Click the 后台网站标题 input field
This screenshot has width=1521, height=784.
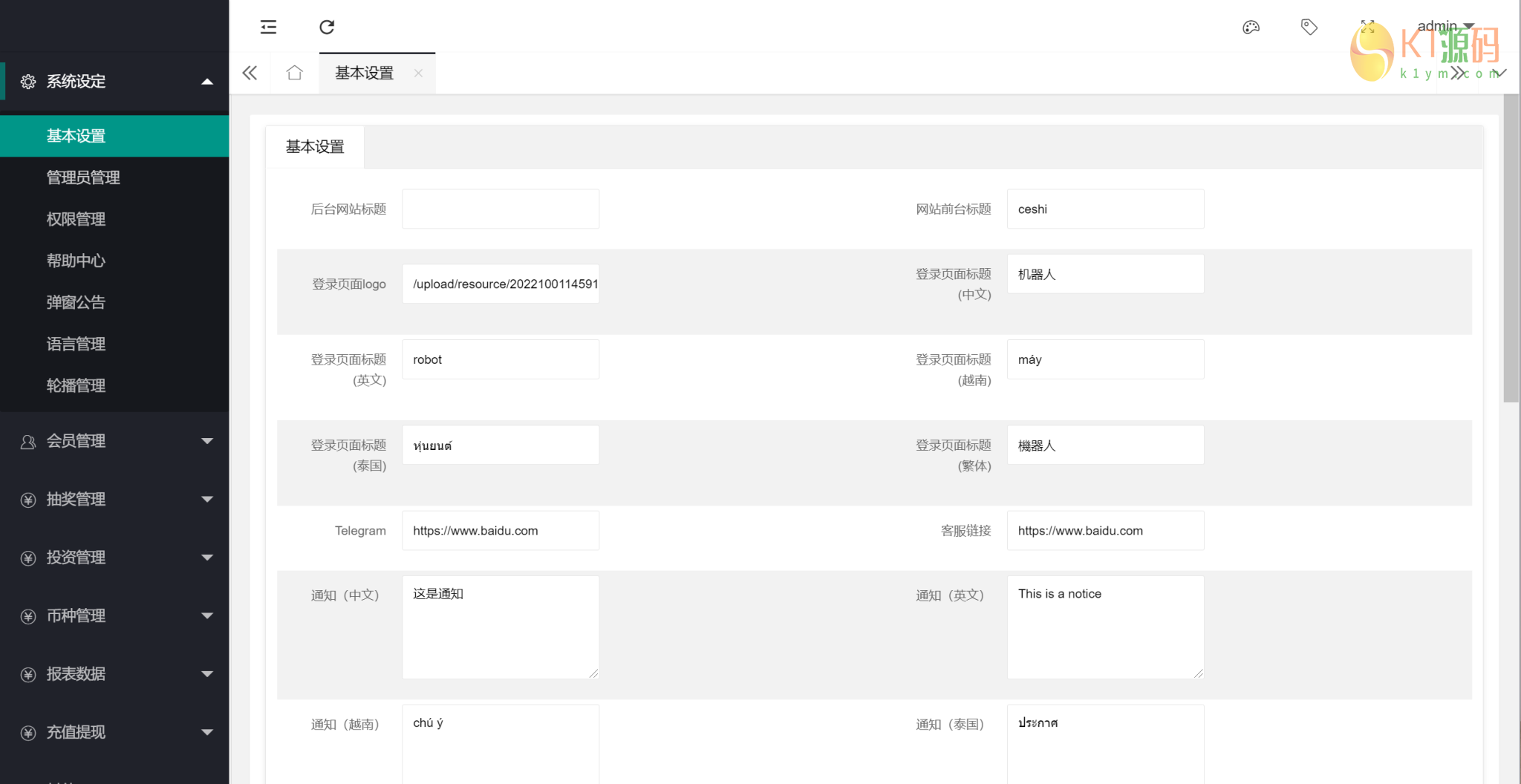pyautogui.click(x=500, y=209)
